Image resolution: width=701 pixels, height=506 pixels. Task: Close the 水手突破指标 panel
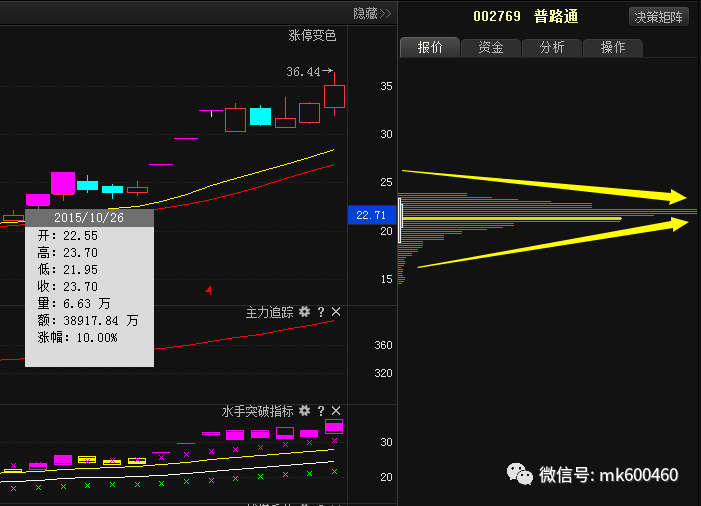336,411
